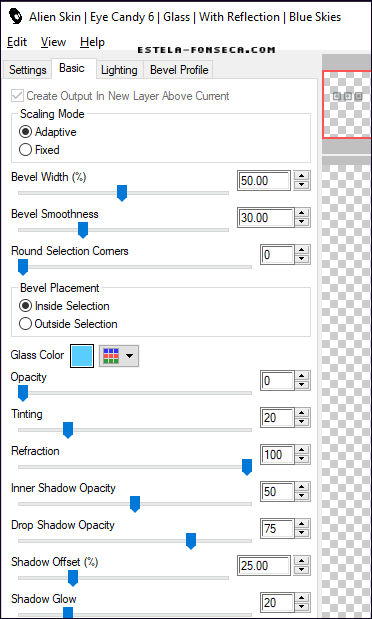Switch to the Lighting tab
The image size is (372, 619).
tap(119, 70)
